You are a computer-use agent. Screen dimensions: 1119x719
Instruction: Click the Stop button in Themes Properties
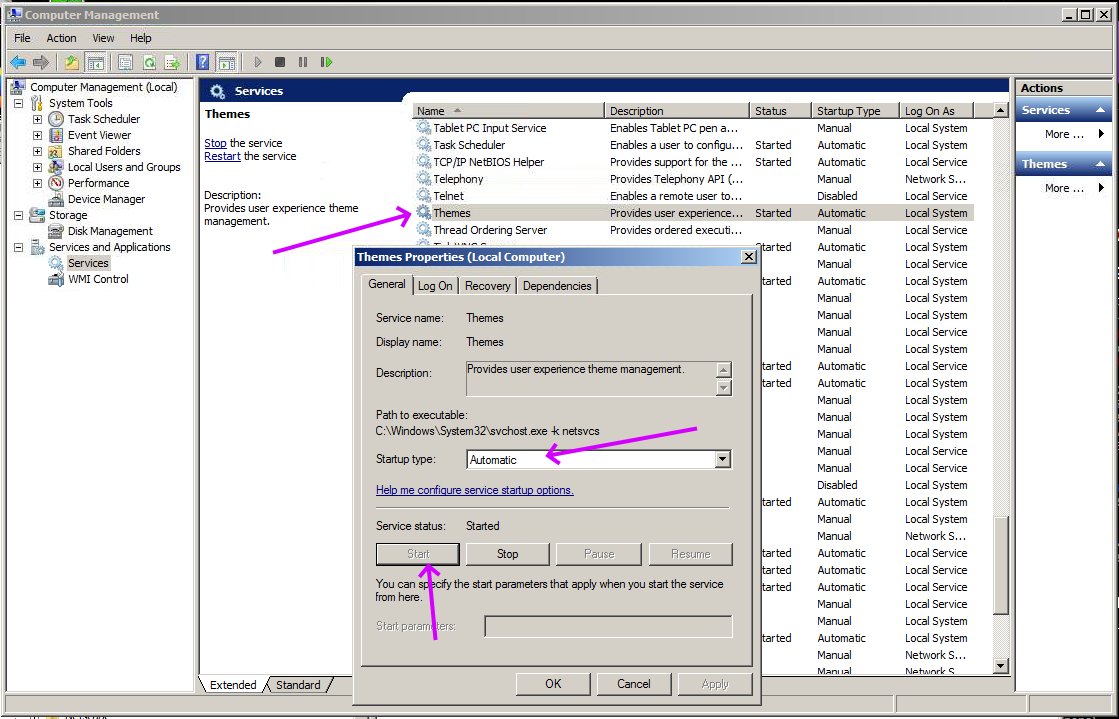[x=507, y=554]
